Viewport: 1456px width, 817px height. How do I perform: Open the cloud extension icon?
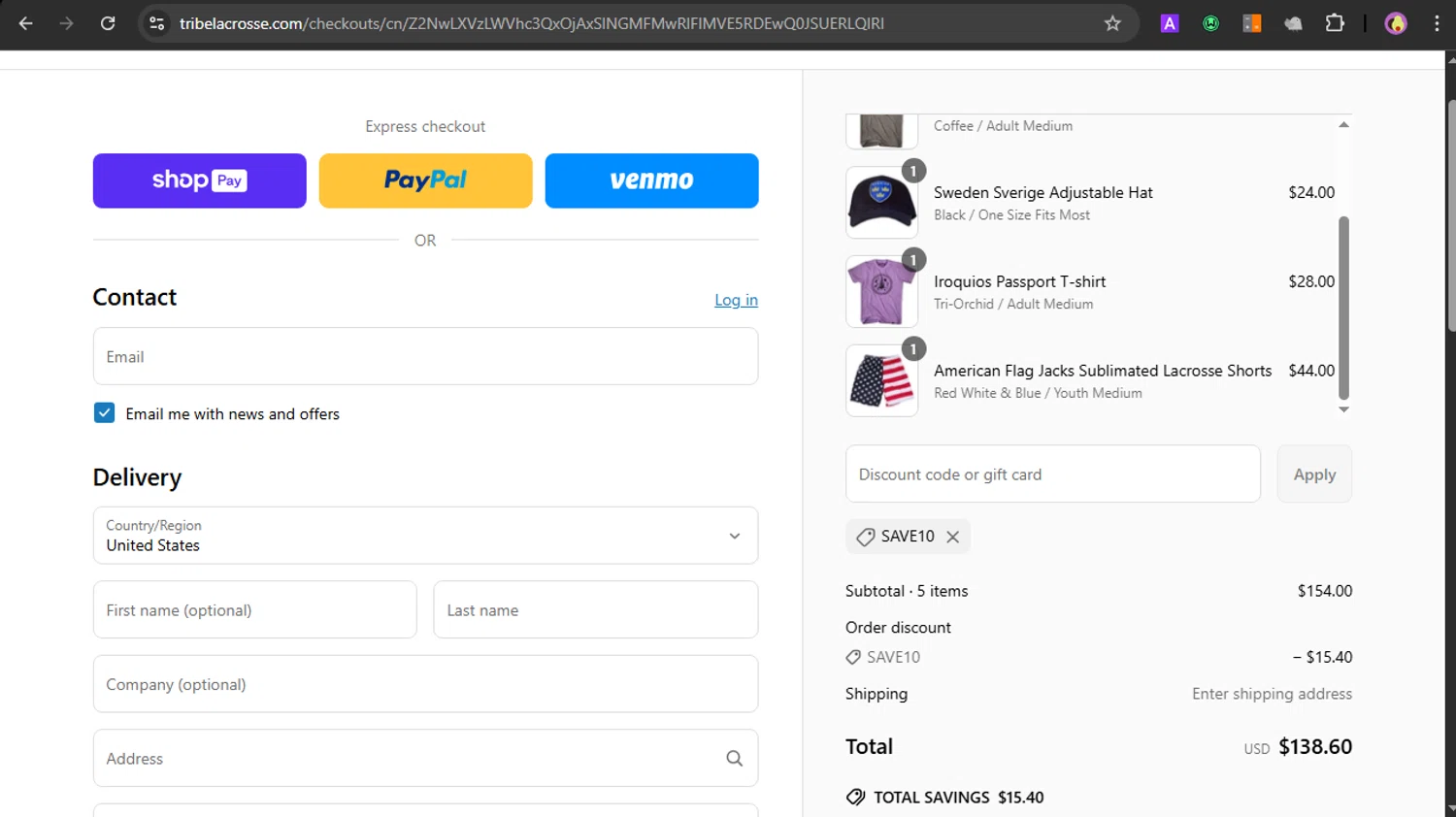(x=1293, y=23)
